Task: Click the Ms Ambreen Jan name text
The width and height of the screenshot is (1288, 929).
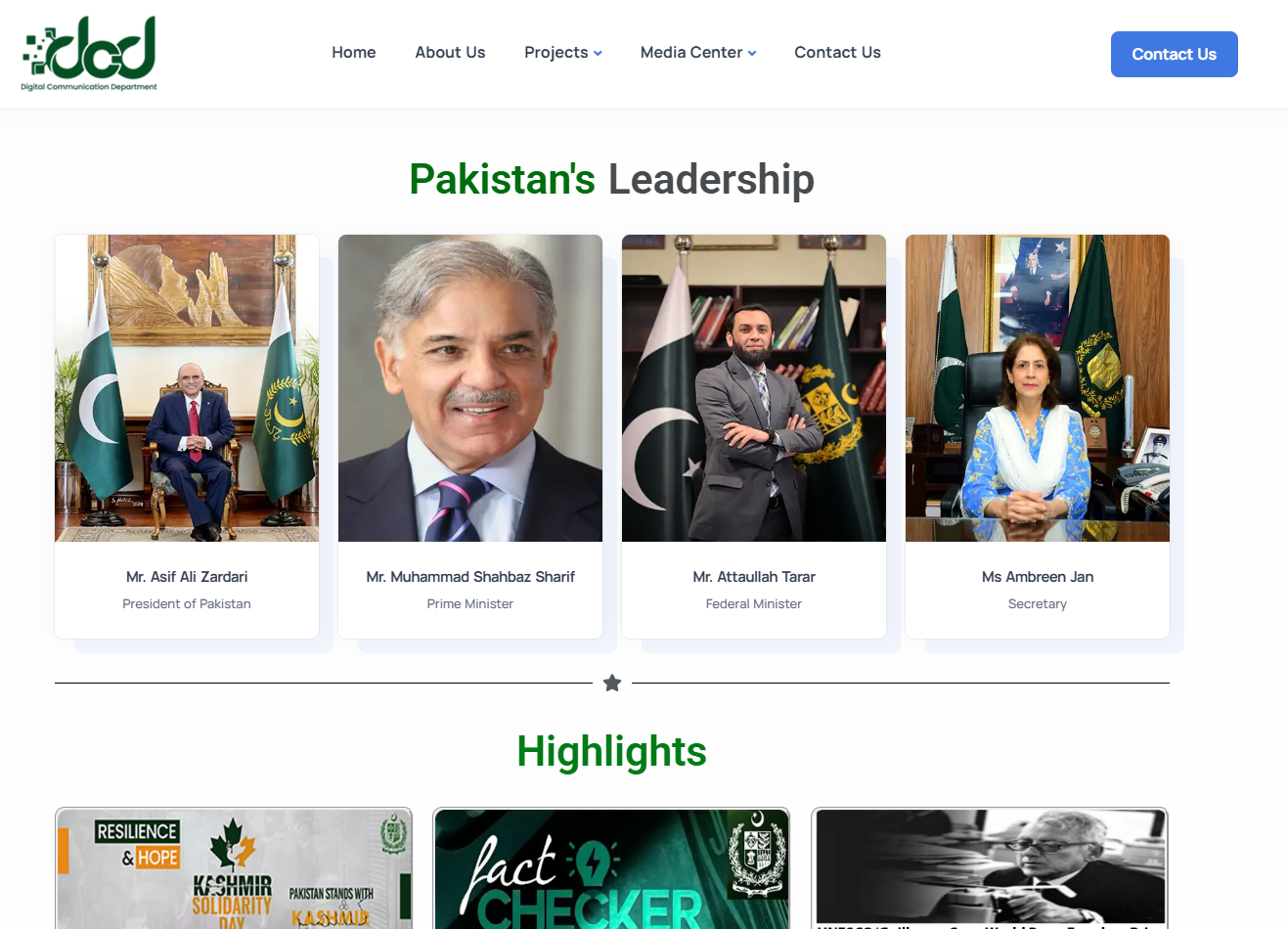Action: pyautogui.click(x=1038, y=577)
